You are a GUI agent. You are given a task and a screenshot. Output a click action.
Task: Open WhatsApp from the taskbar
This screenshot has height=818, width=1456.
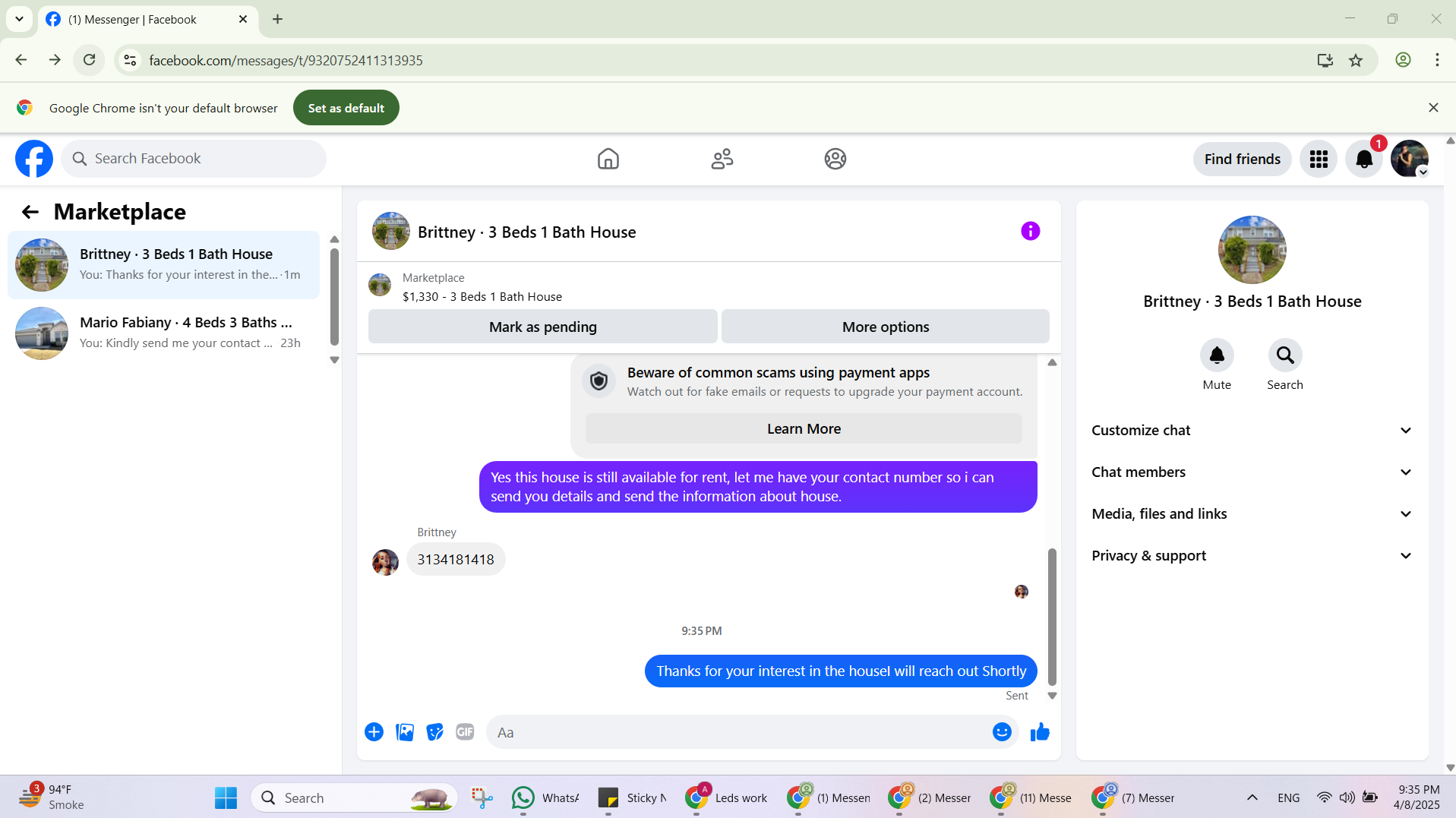(545, 797)
